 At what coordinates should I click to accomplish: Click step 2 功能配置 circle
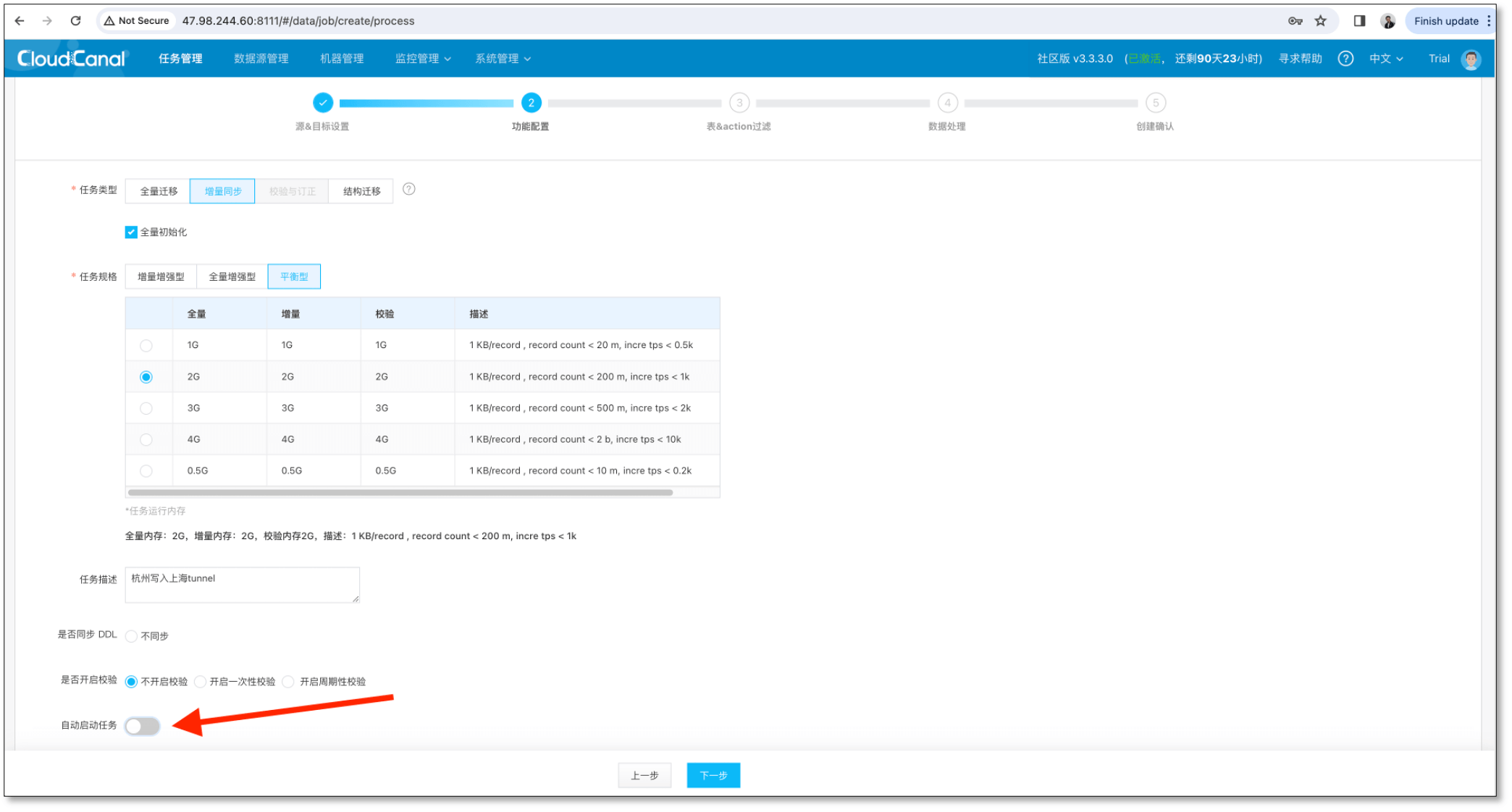point(531,103)
